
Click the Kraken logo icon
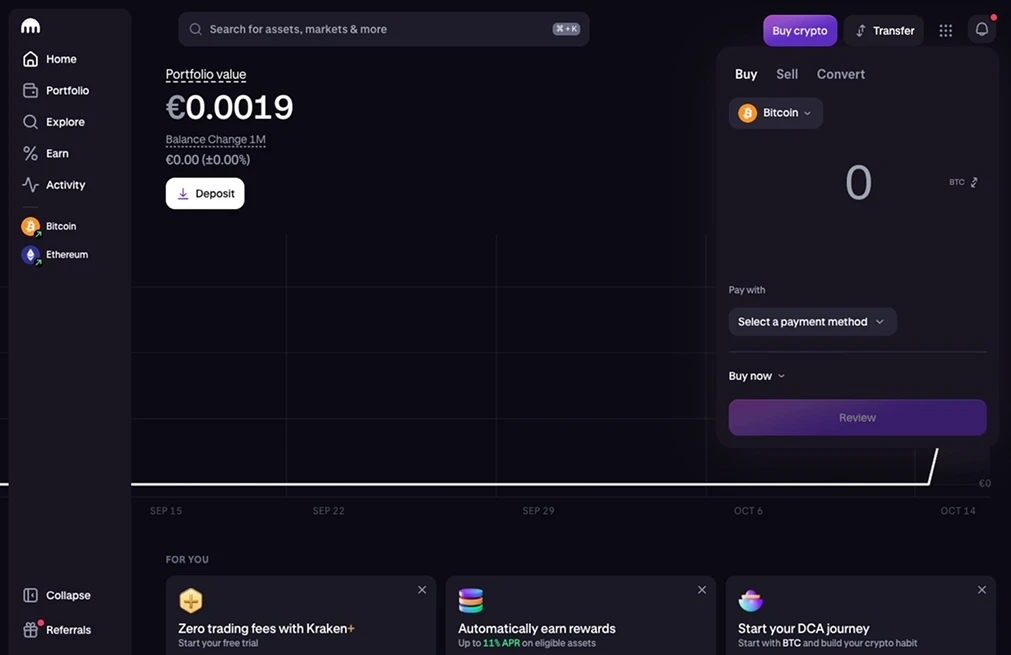[30, 26]
